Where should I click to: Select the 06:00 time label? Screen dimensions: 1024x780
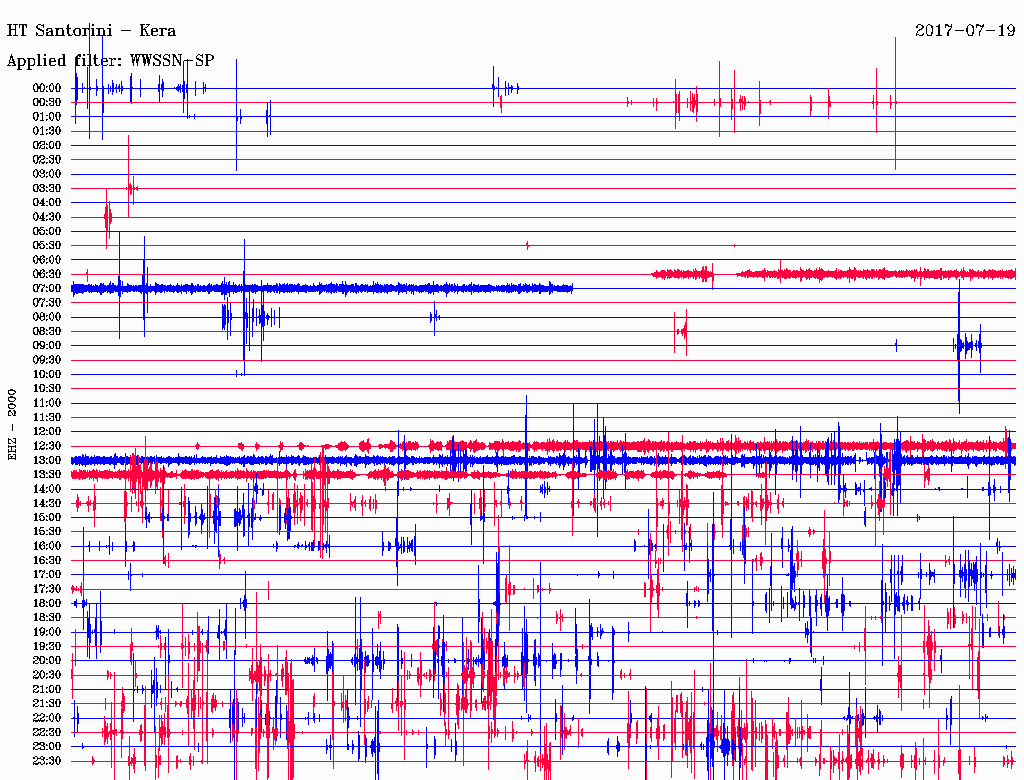pyautogui.click(x=47, y=260)
